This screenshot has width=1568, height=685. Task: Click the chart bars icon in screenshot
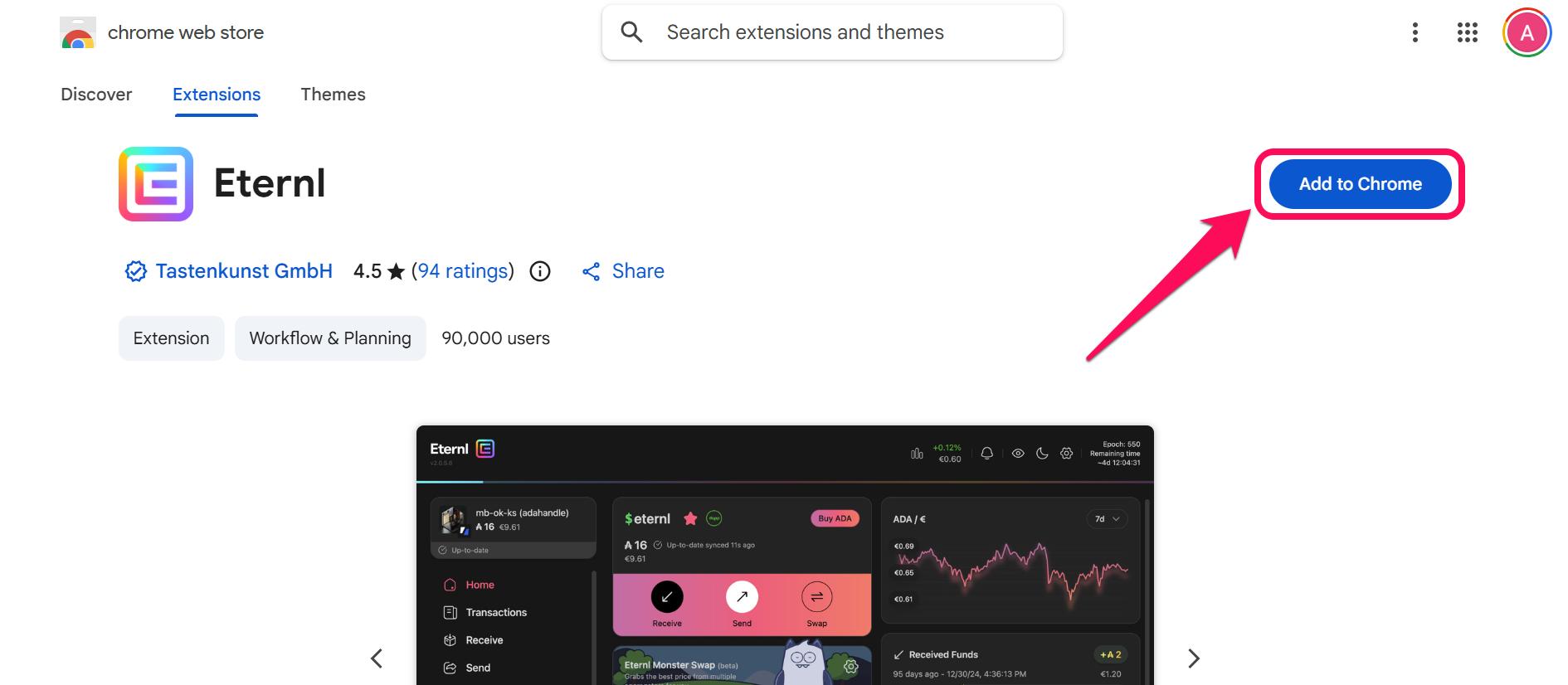(x=917, y=453)
